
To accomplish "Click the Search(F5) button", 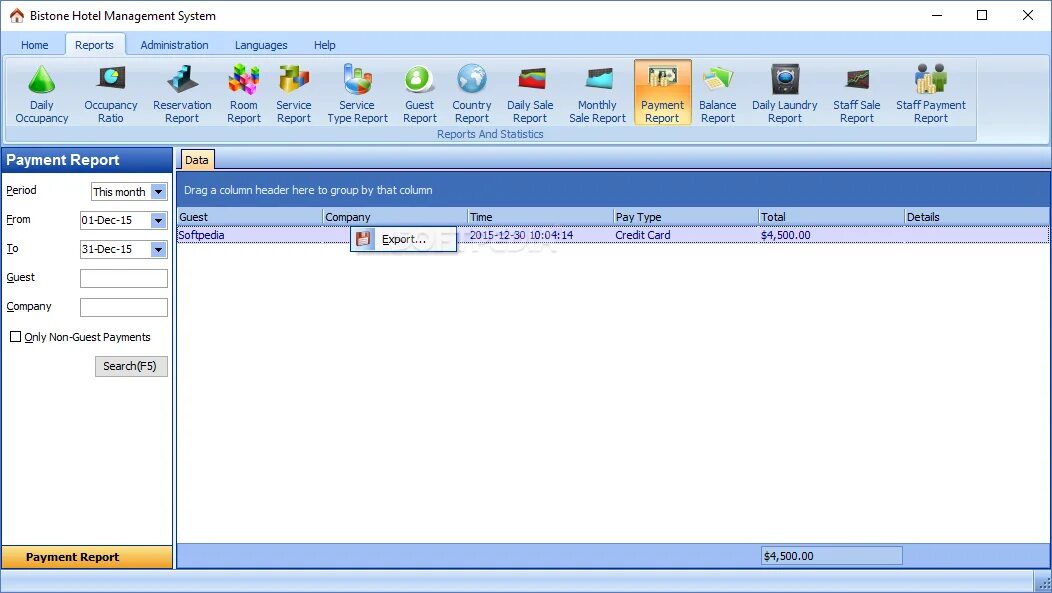I will [131, 366].
